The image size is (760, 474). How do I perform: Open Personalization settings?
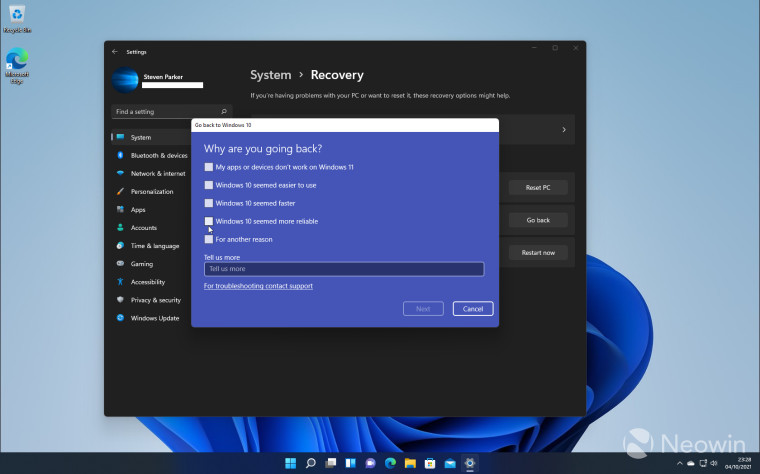click(x=151, y=191)
